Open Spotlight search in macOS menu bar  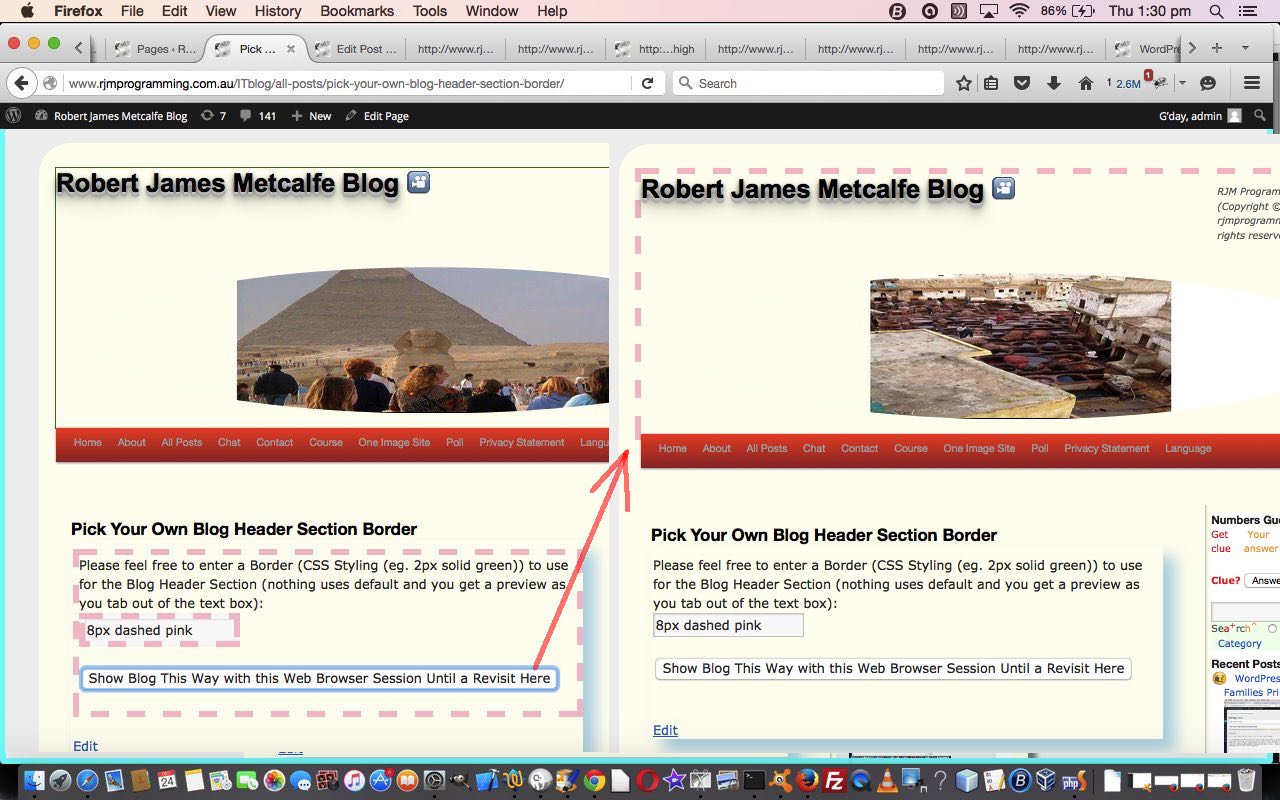click(1216, 11)
